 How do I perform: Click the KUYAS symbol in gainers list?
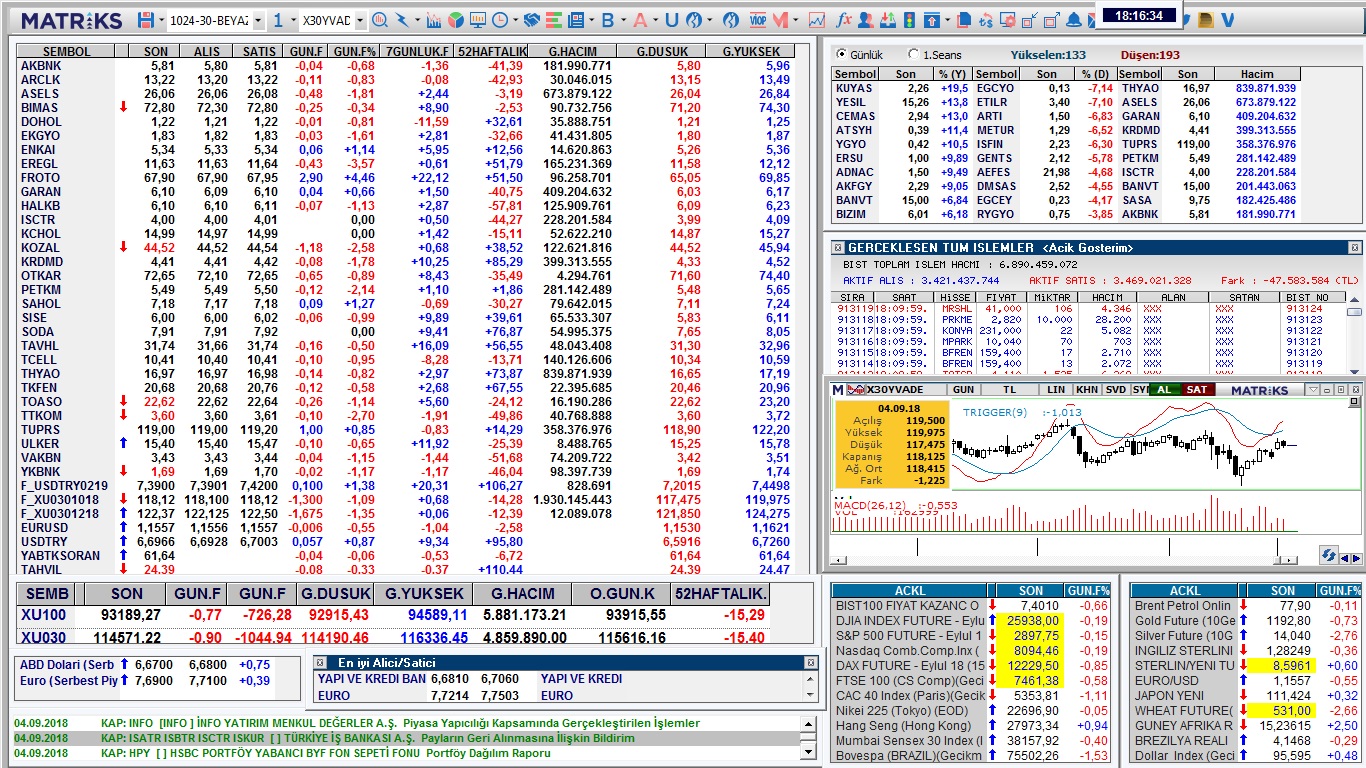(x=854, y=88)
